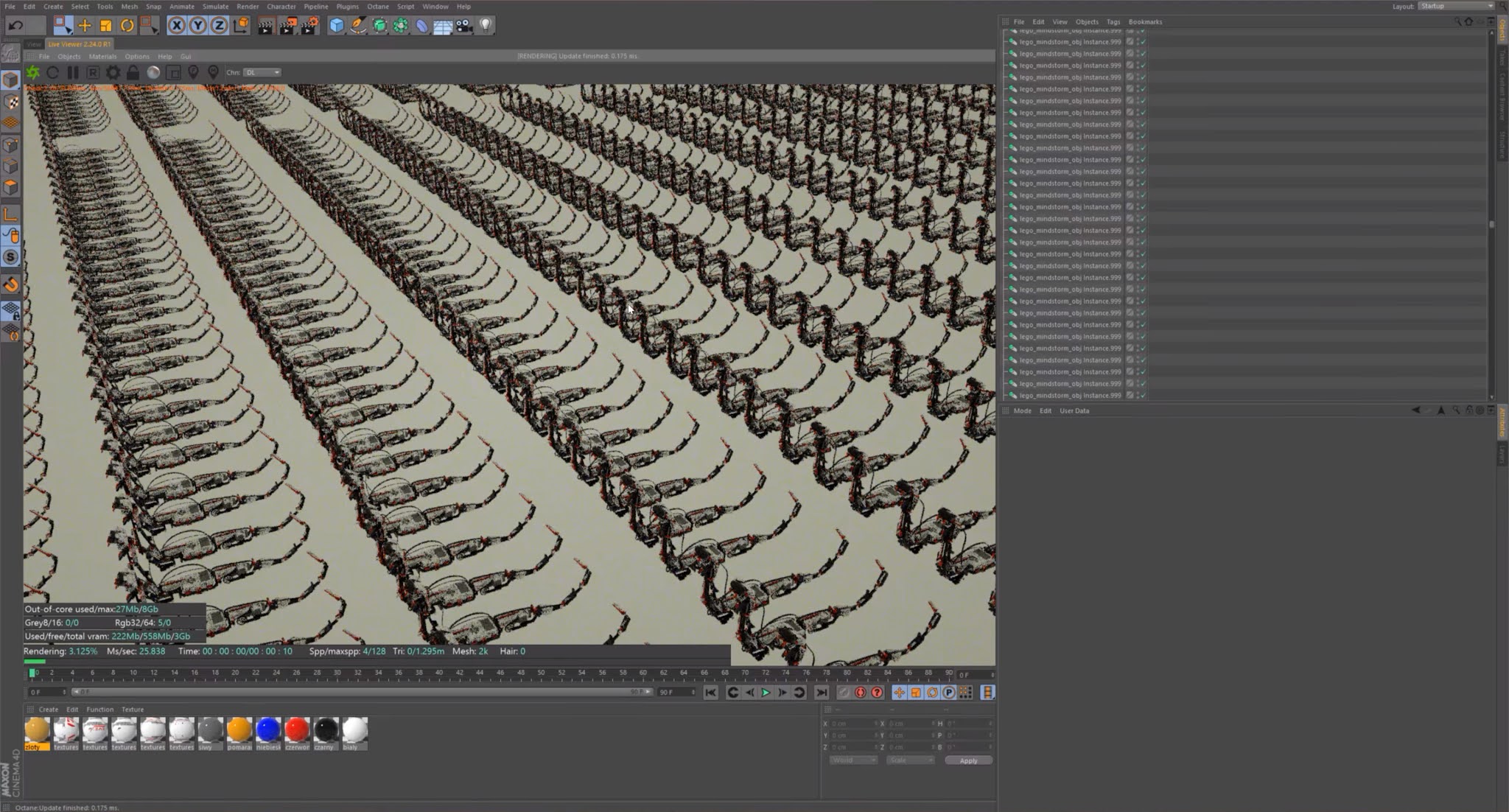This screenshot has height=812, width=1509.
Task: Open the Chn DL channel dropdown
Action: tap(263, 72)
